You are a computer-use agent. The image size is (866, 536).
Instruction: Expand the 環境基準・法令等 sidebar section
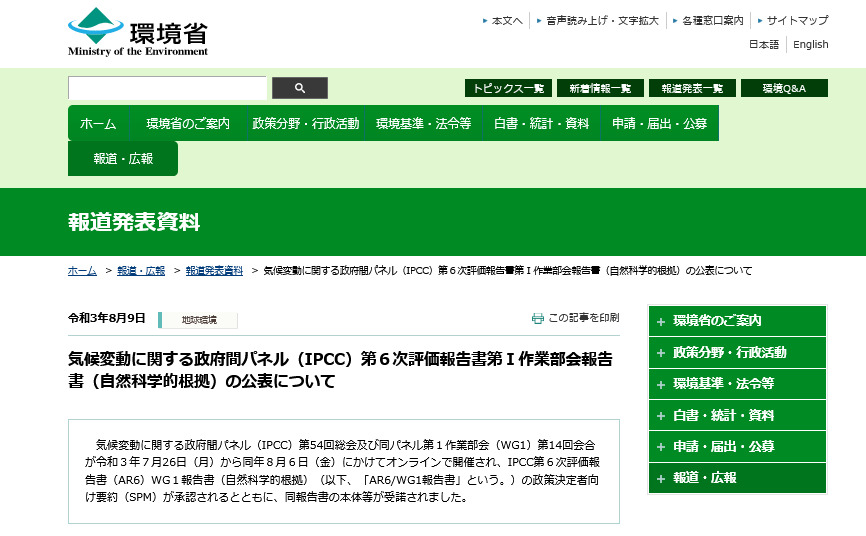(737, 383)
